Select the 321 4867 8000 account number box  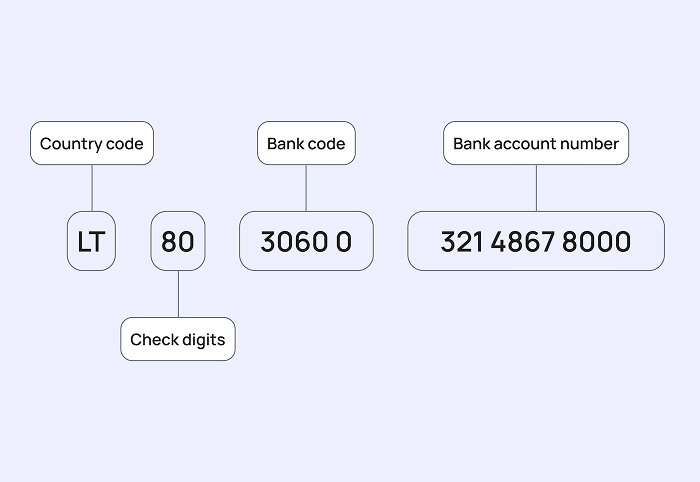[536, 241]
